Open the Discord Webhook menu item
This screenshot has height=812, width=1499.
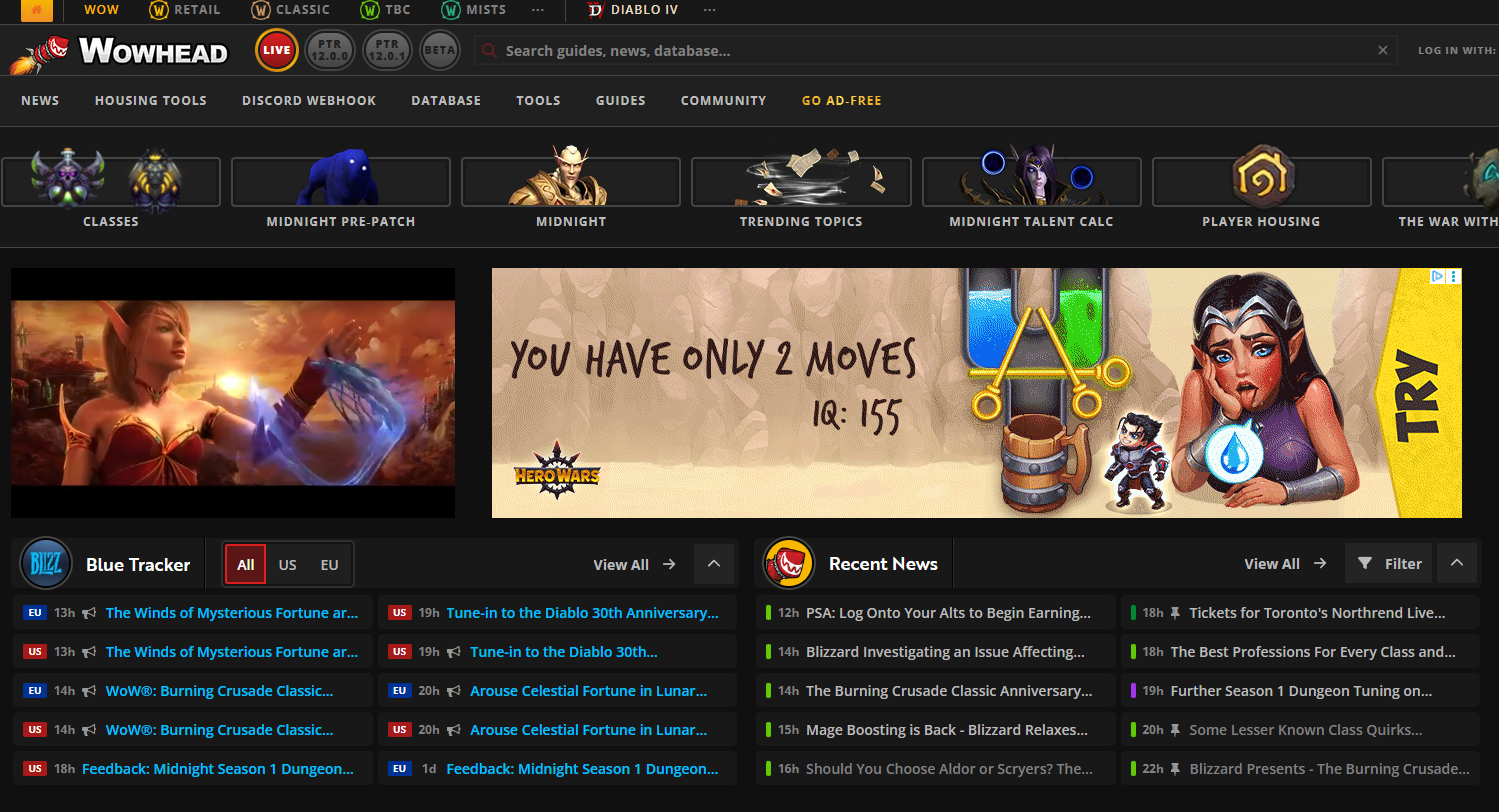309,101
